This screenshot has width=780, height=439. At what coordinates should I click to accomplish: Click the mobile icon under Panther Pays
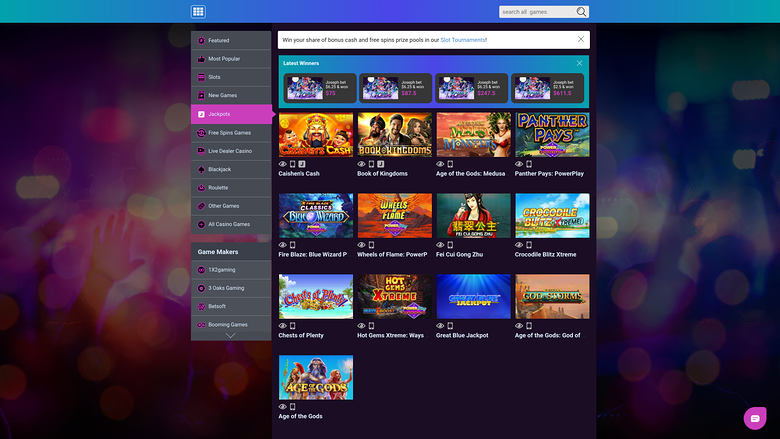click(x=529, y=164)
